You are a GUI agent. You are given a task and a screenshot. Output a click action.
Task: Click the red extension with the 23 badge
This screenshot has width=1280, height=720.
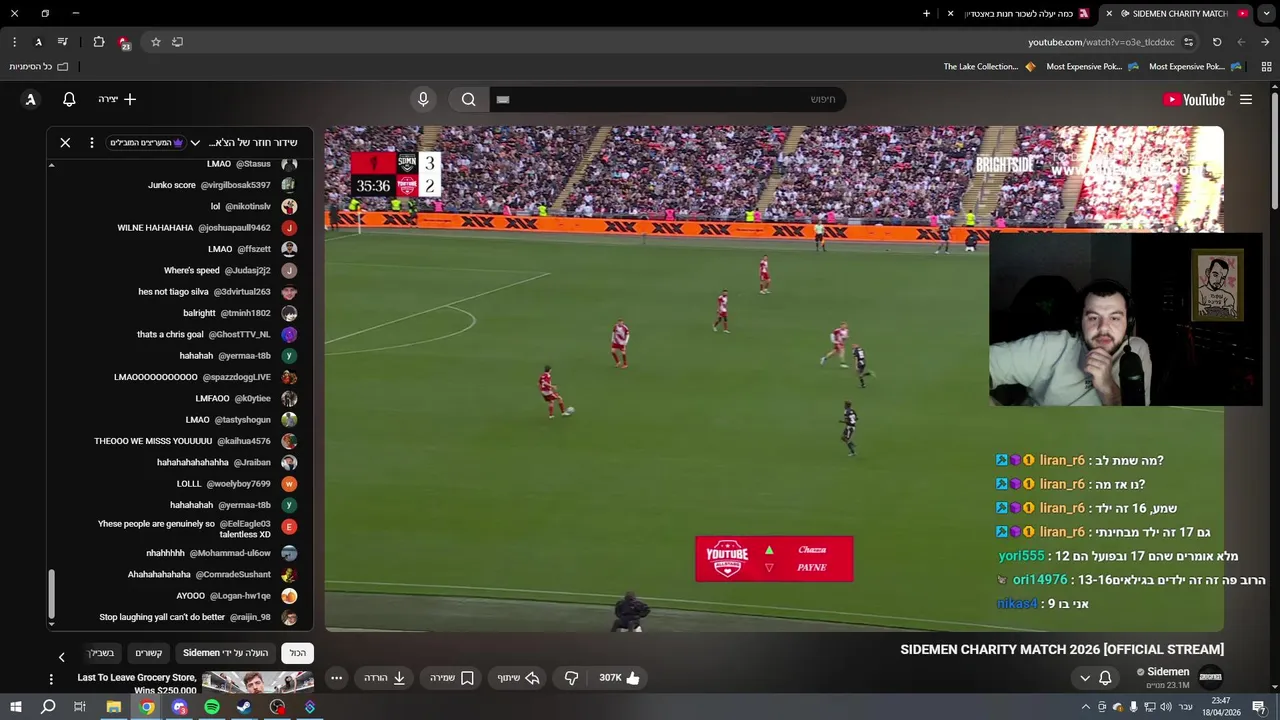coord(124,42)
